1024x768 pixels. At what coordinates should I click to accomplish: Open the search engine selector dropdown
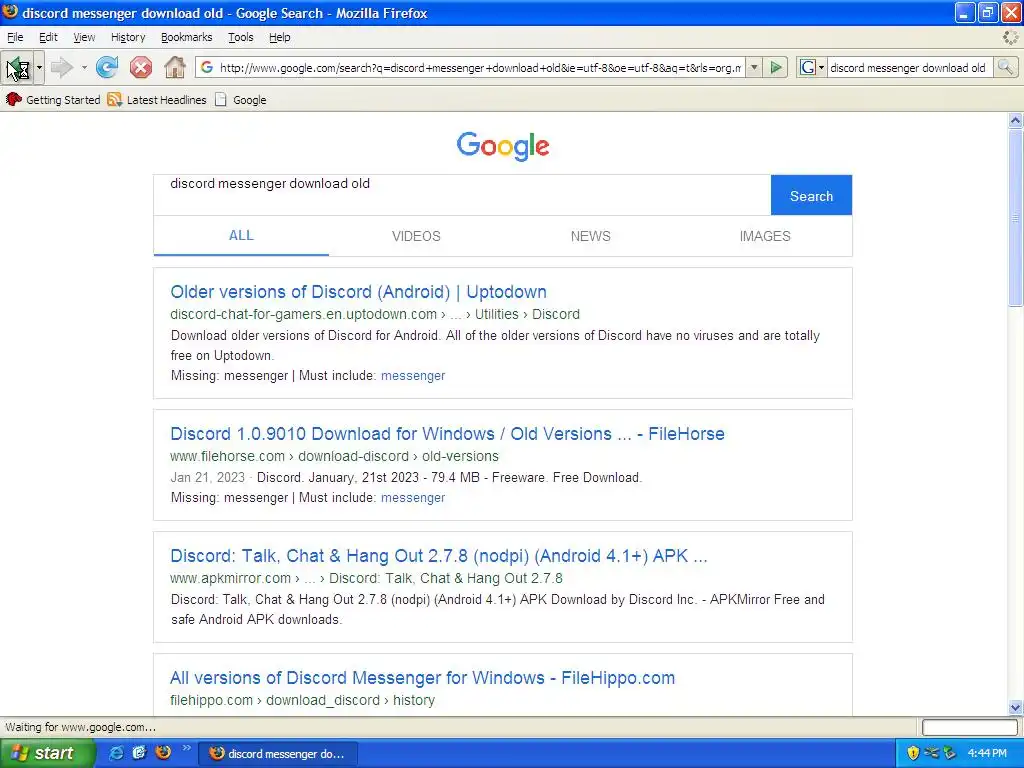(812, 67)
